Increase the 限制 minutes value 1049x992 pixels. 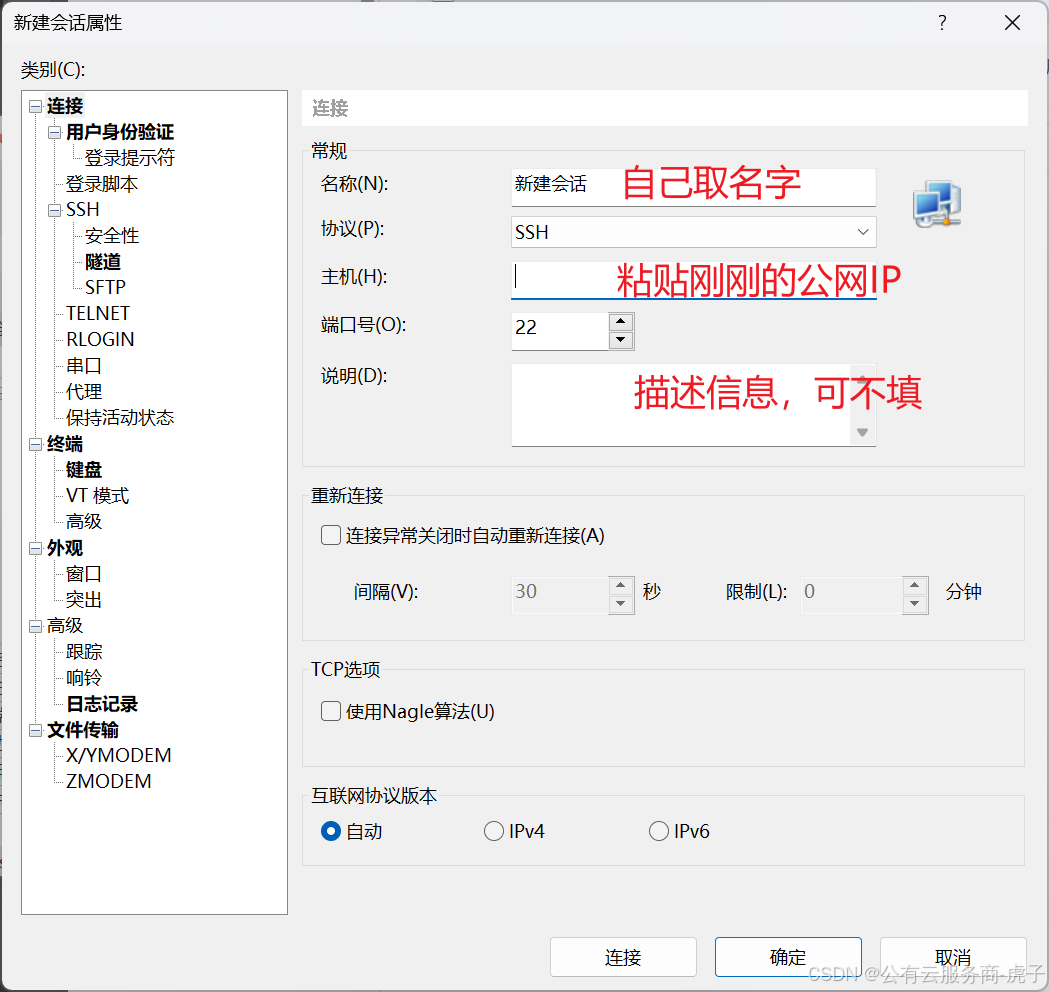click(x=915, y=586)
